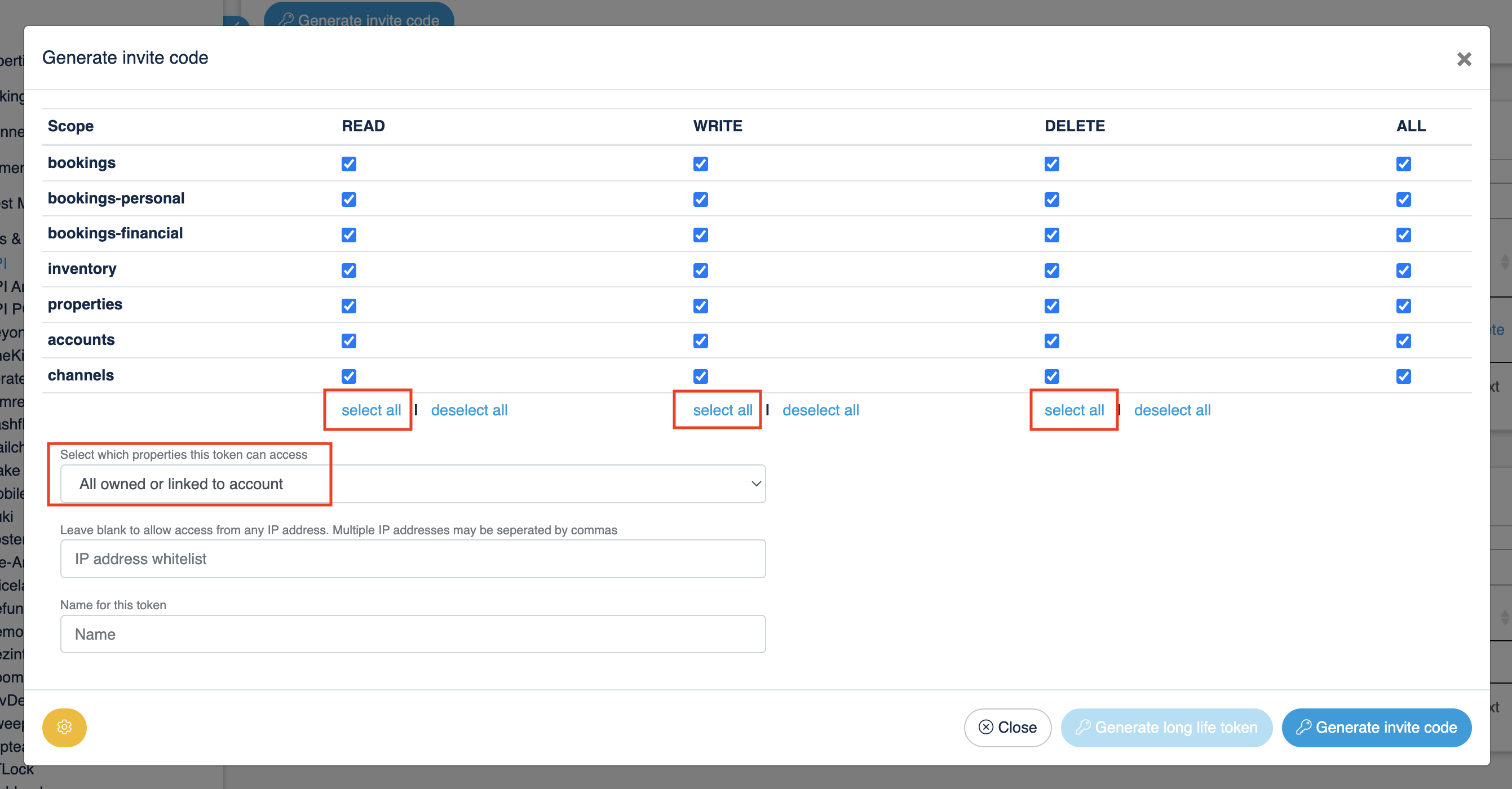Screen dimensions: 1512x789
Task: Click Generate invite code in dialog footer
Action: (1376, 728)
